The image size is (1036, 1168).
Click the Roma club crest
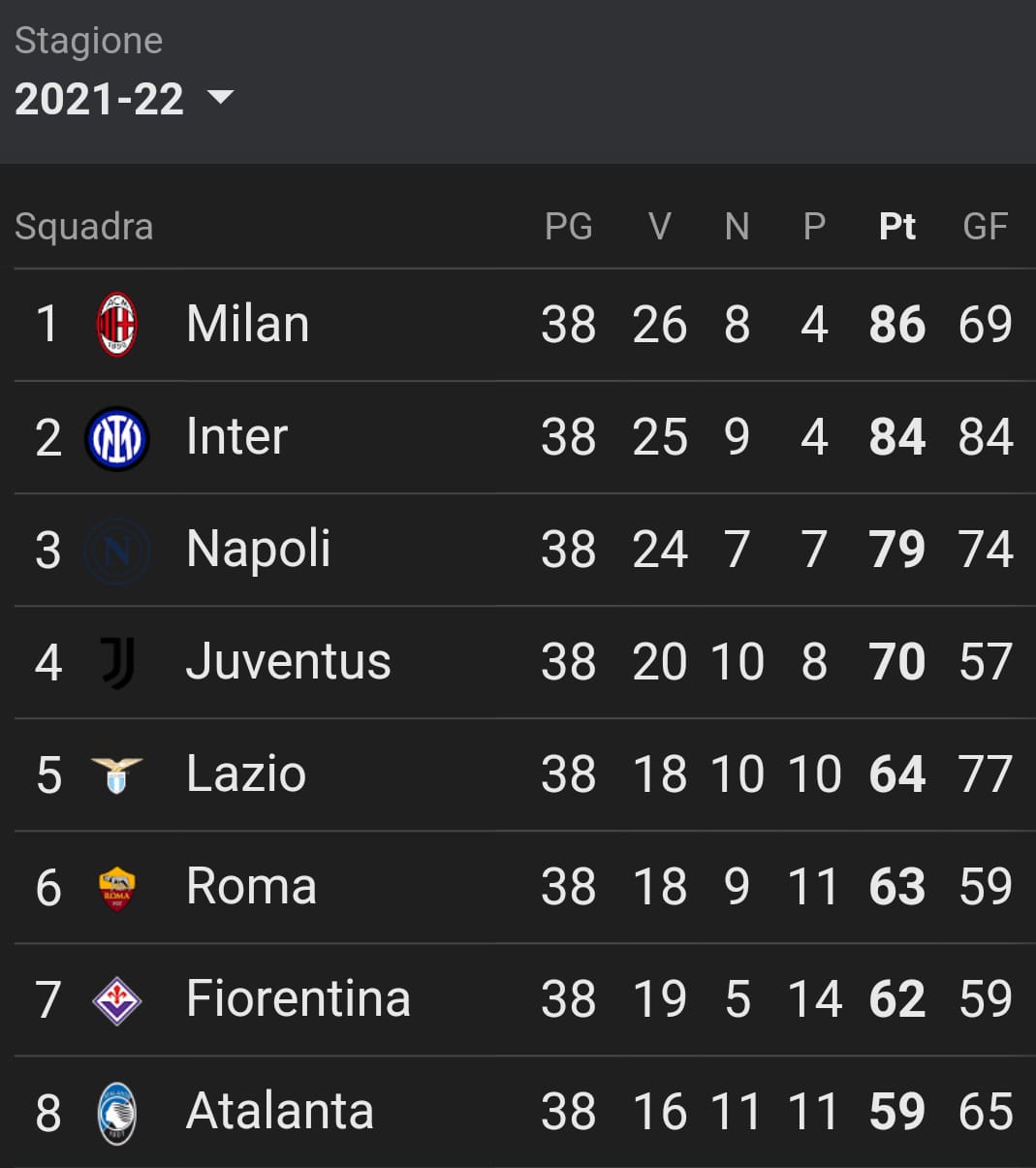117,888
